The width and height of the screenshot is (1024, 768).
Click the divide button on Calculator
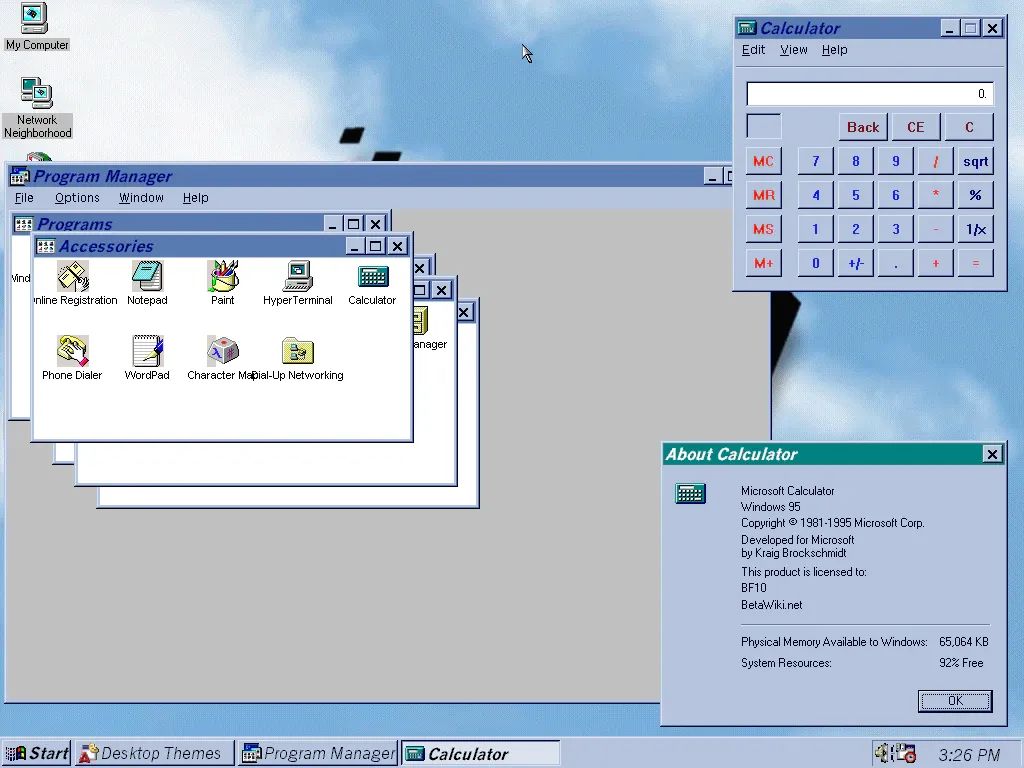(935, 161)
